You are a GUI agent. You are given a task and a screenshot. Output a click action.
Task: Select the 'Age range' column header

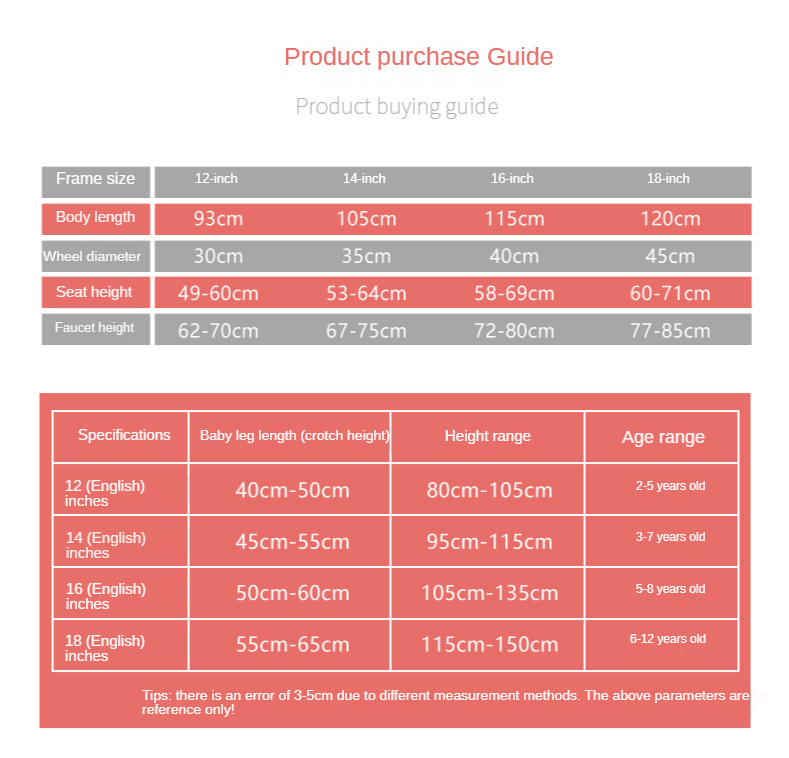click(x=663, y=437)
